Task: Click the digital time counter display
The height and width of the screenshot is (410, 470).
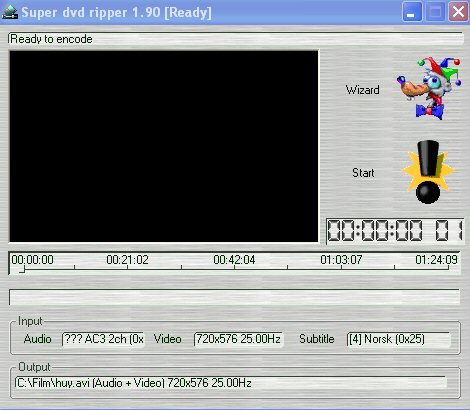Action: point(395,231)
